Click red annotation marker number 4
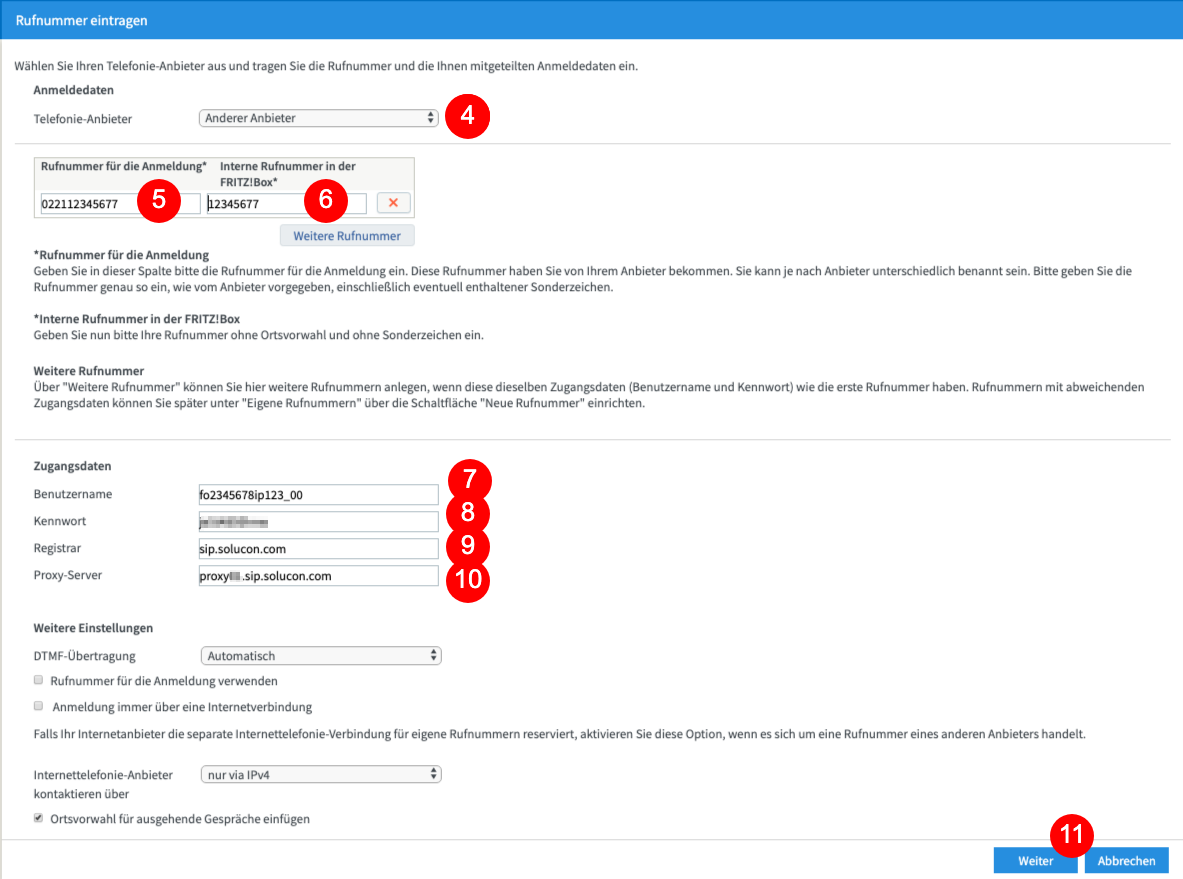Image resolution: width=1183 pixels, height=879 pixels. (x=467, y=116)
